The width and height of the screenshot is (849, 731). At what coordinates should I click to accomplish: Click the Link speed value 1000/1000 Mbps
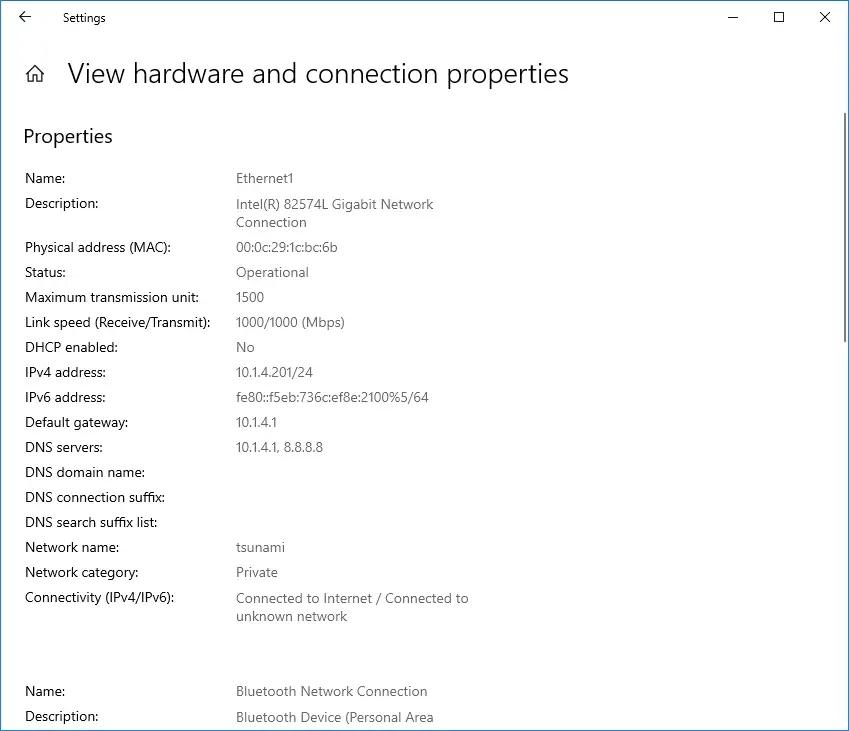tap(290, 322)
